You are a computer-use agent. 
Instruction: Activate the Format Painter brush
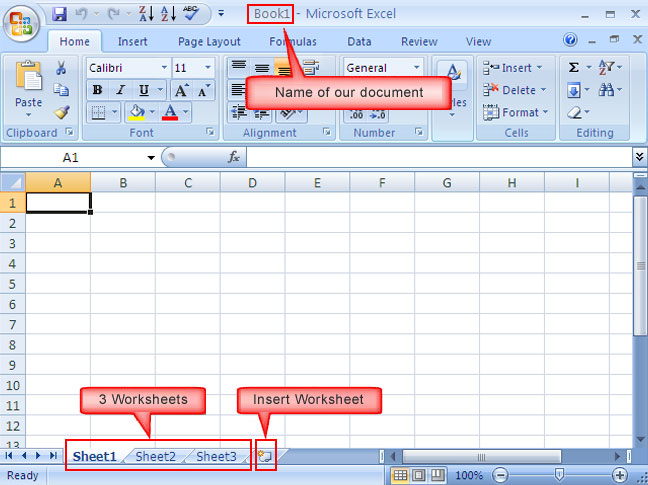click(62, 112)
